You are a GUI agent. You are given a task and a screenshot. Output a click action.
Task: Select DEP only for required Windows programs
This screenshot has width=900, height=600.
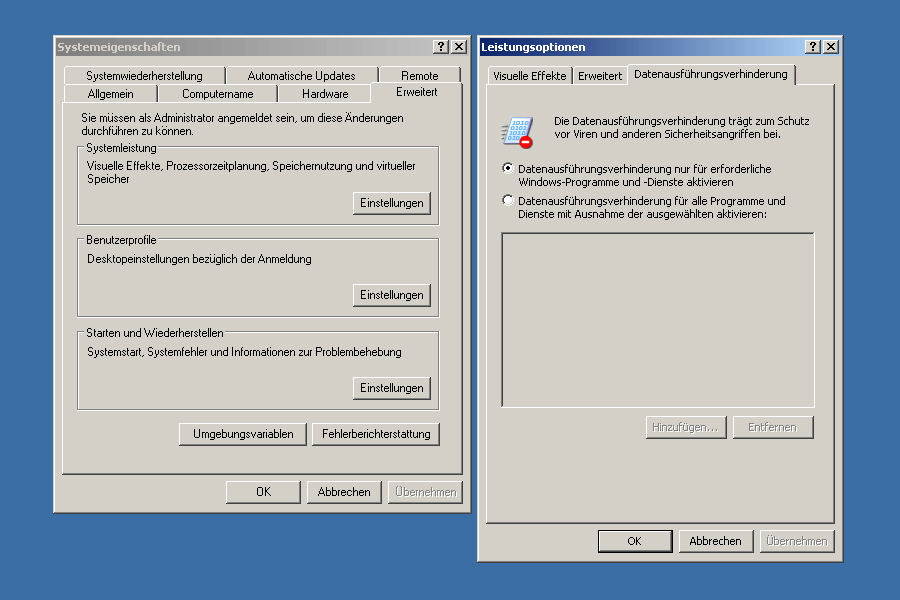pos(508,169)
